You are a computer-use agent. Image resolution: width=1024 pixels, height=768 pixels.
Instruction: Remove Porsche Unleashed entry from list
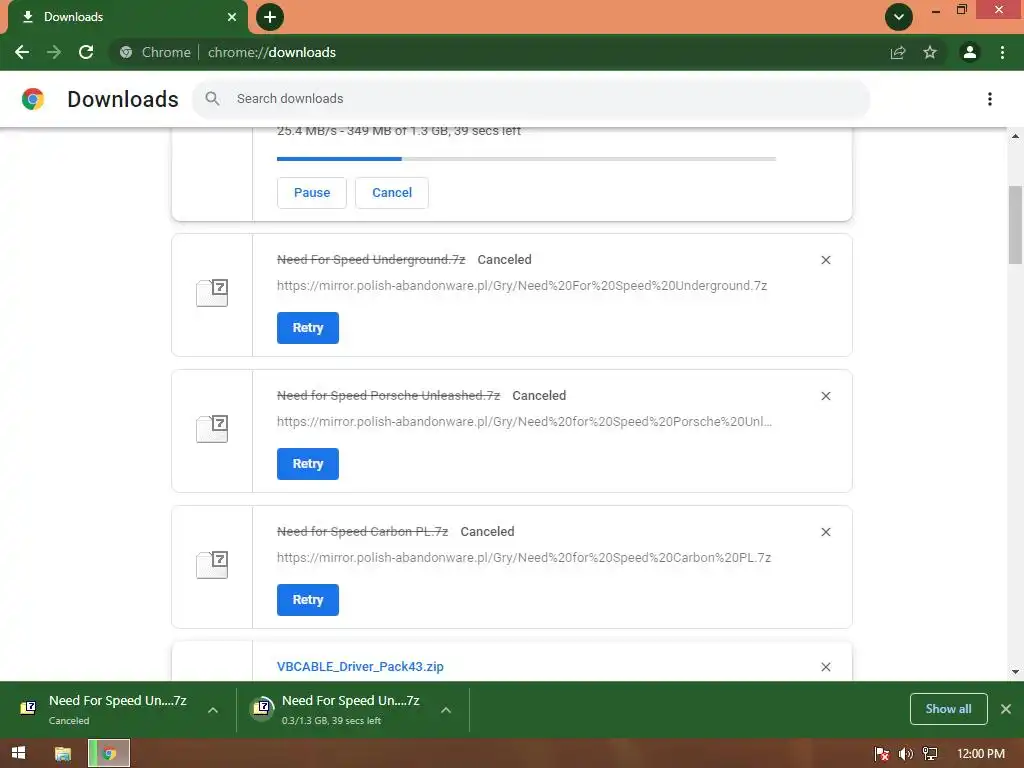pyautogui.click(x=825, y=396)
